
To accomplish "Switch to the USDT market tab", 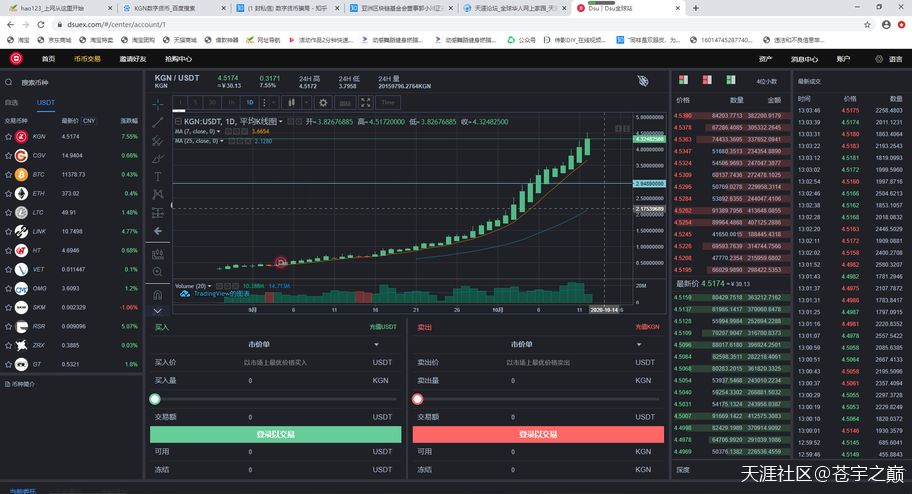I will [x=46, y=102].
